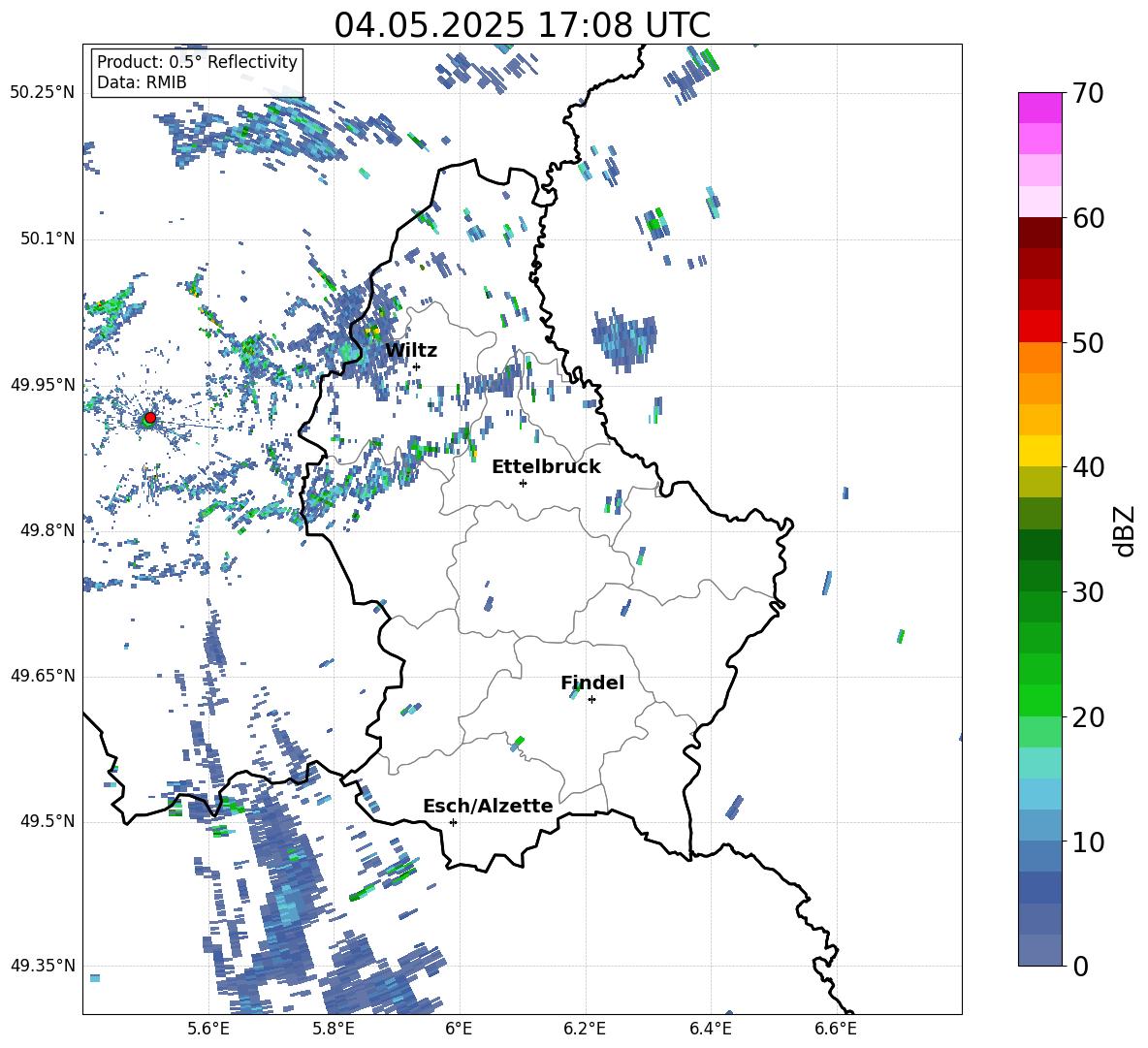Screen dimensions: 1148x1048
Task: Click the 50.25°N latitude label
Action: 43,93
